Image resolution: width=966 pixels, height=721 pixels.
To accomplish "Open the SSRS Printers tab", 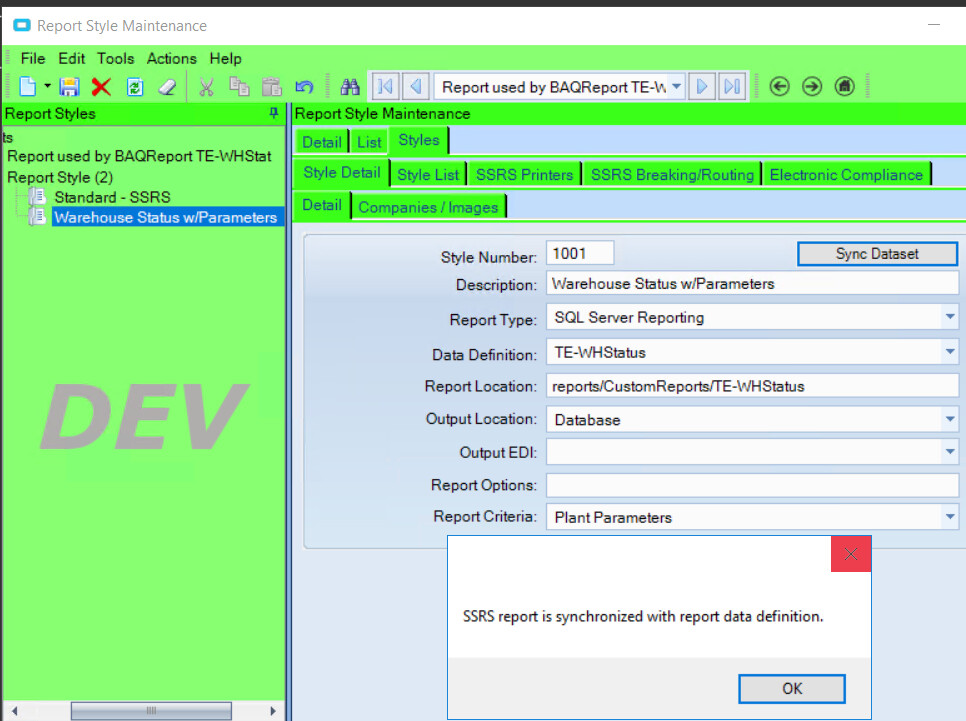I will pos(524,175).
